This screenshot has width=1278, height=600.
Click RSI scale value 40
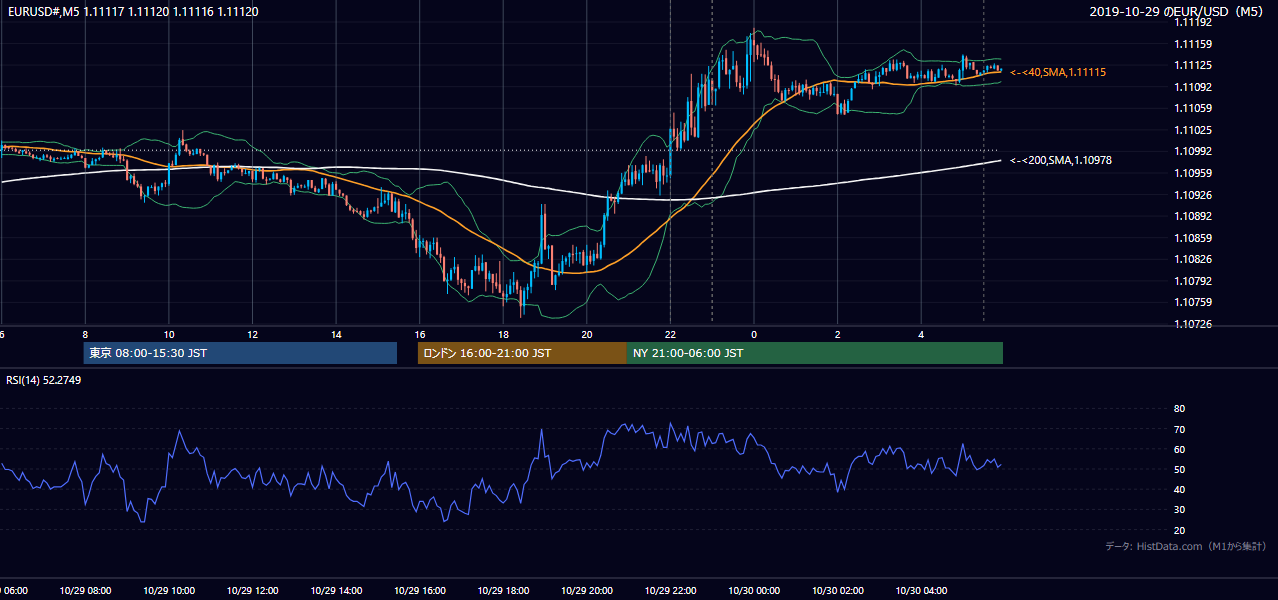tap(1179, 490)
